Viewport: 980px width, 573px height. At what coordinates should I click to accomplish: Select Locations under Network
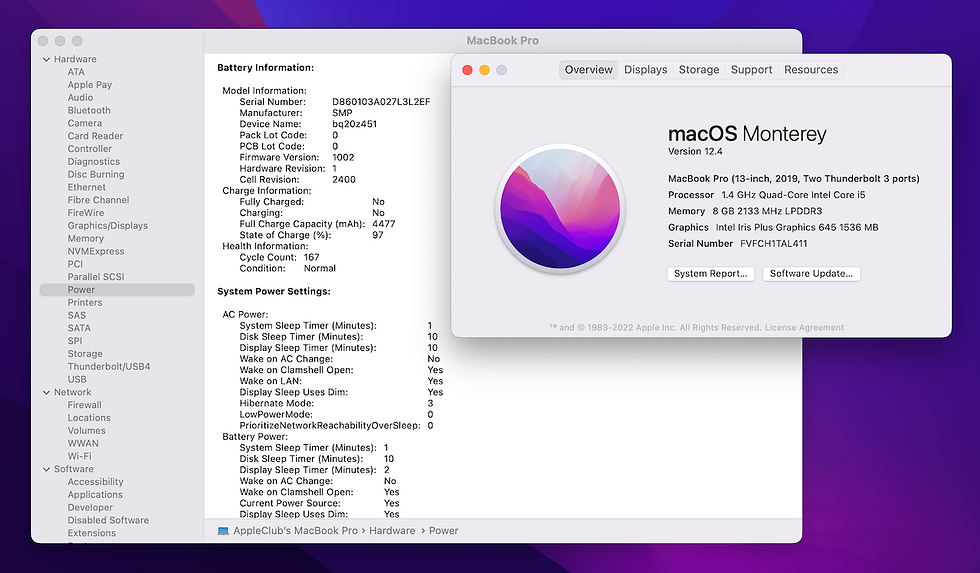(x=89, y=418)
